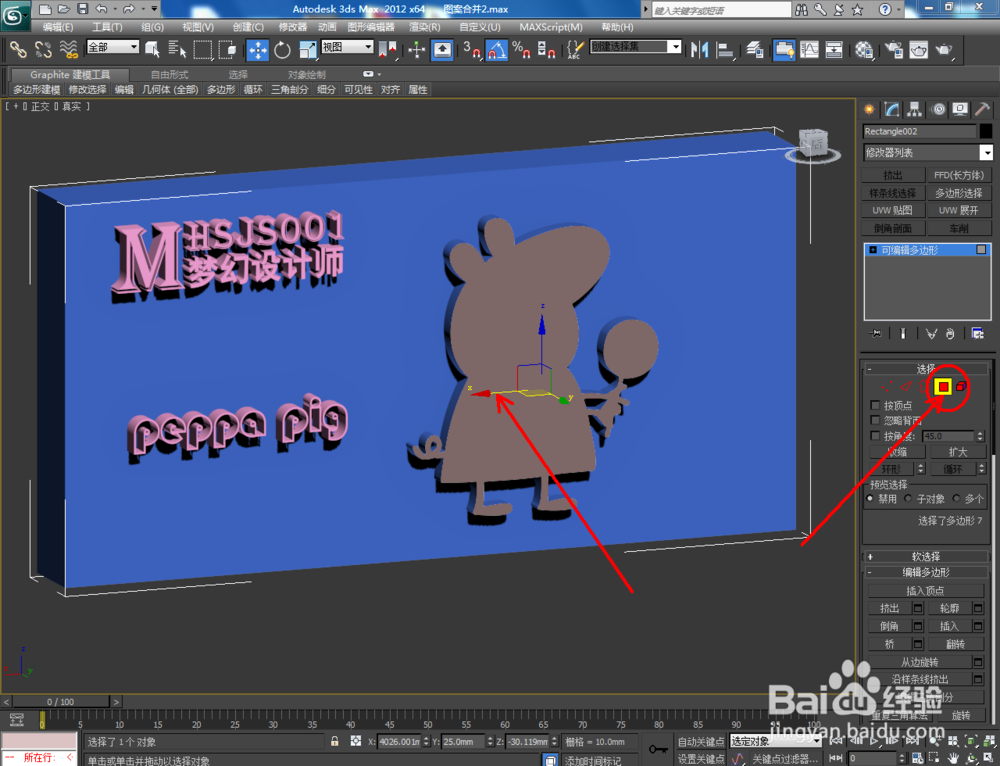Enable the 按顶点 checkbox
Screen dimensions: 1000x766
coord(875,406)
